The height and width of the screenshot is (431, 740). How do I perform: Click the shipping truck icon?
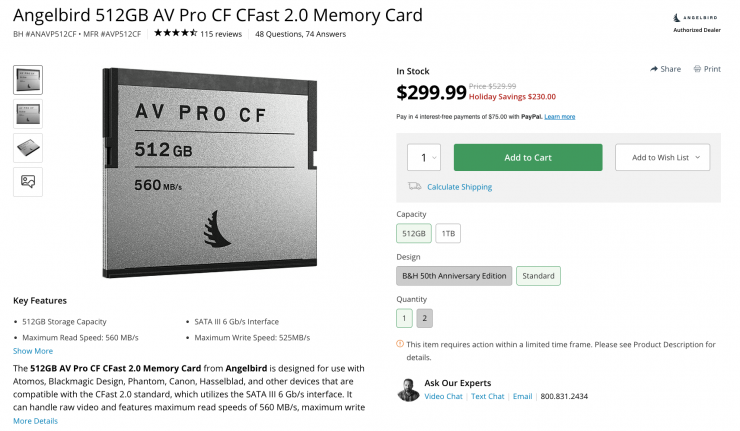[414, 186]
